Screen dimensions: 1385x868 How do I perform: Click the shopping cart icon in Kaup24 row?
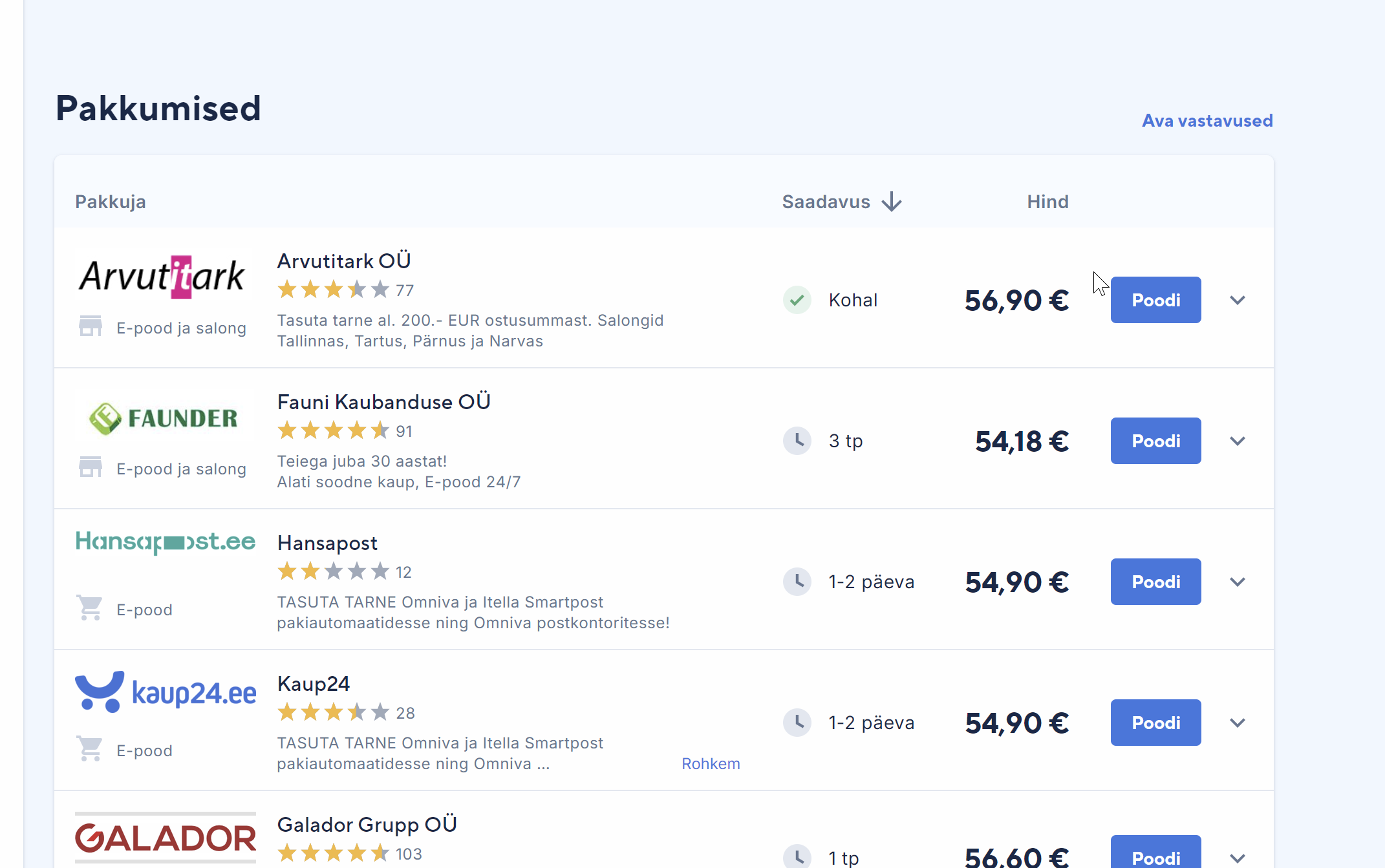click(x=90, y=749)
